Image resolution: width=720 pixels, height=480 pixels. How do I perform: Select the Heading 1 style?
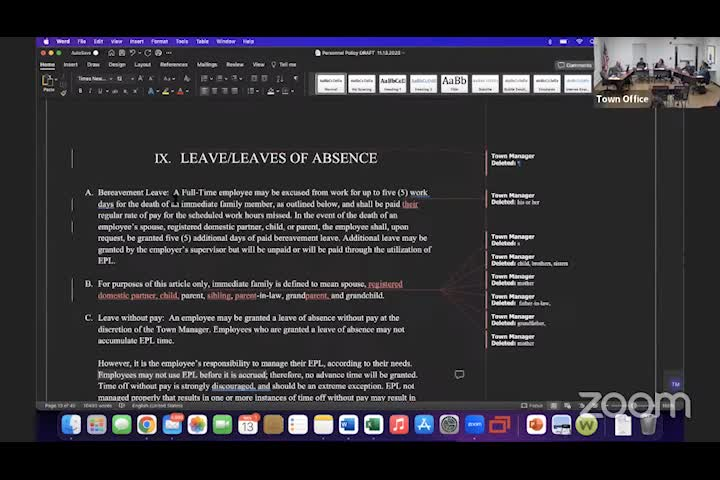click(x=392, y=82)
